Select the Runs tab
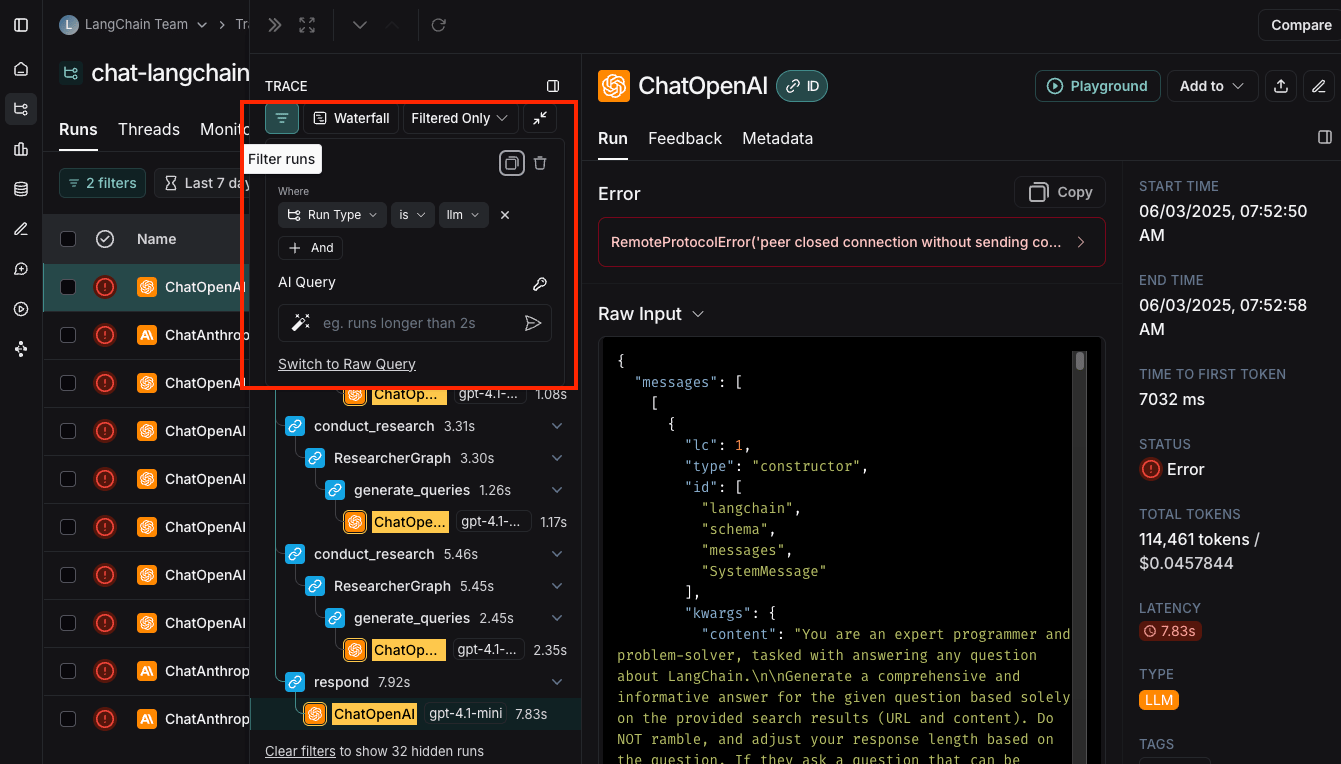The height and width of the screenshot is (764, 1341). pos(78,129)
